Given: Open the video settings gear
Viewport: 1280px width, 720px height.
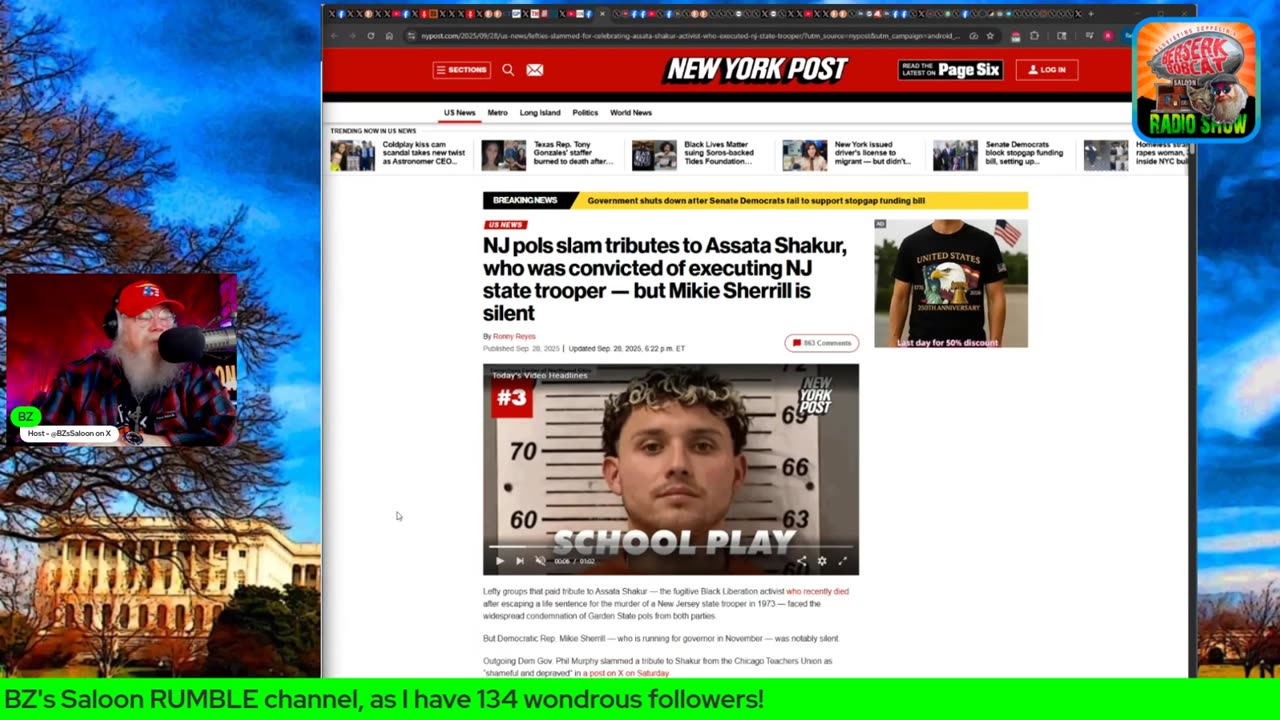Looking at the screenshot, I should click(x=822, y=561).
